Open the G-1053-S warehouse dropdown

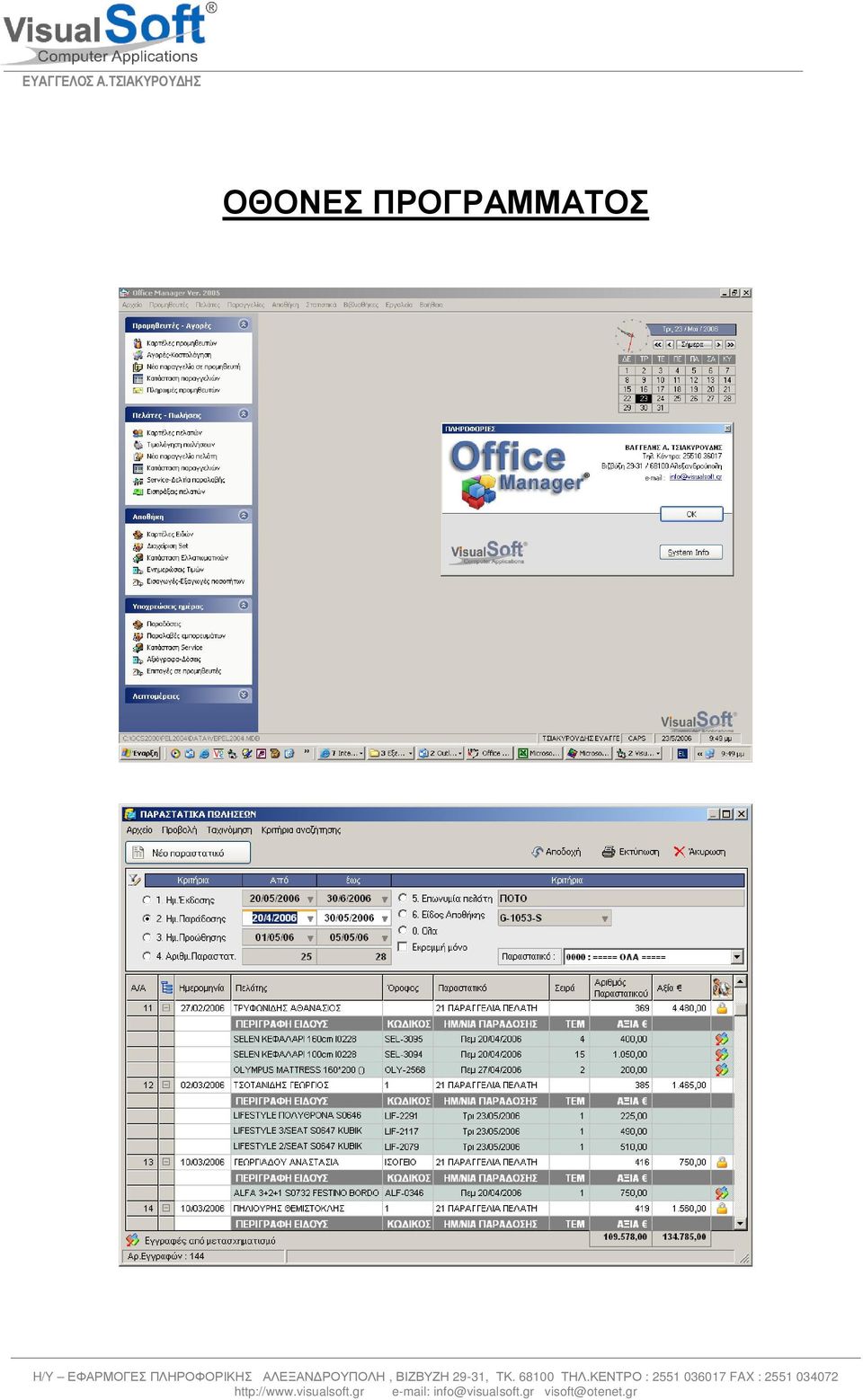point(605,918)
